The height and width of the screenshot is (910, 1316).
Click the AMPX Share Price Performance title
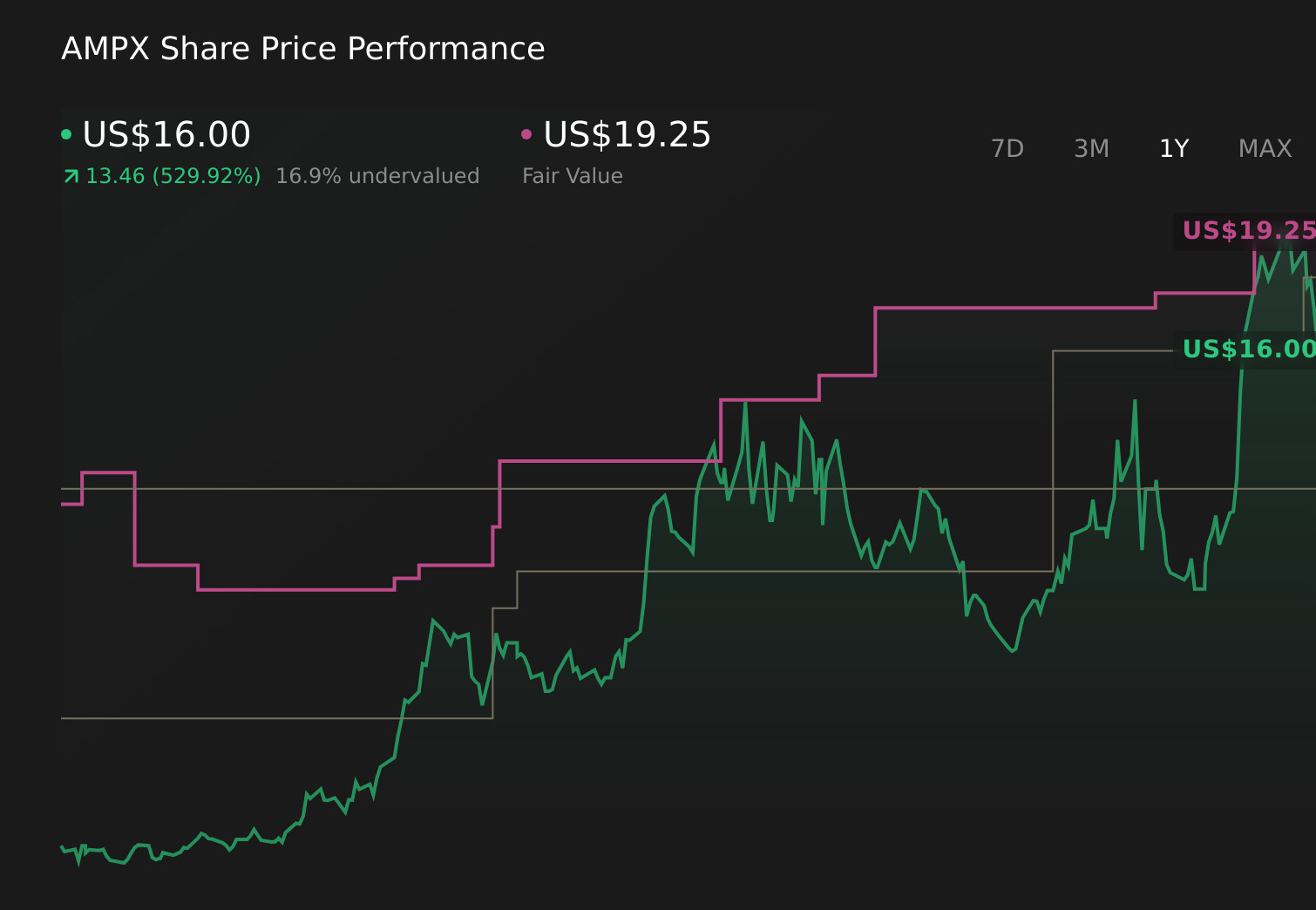coord(302,48)
